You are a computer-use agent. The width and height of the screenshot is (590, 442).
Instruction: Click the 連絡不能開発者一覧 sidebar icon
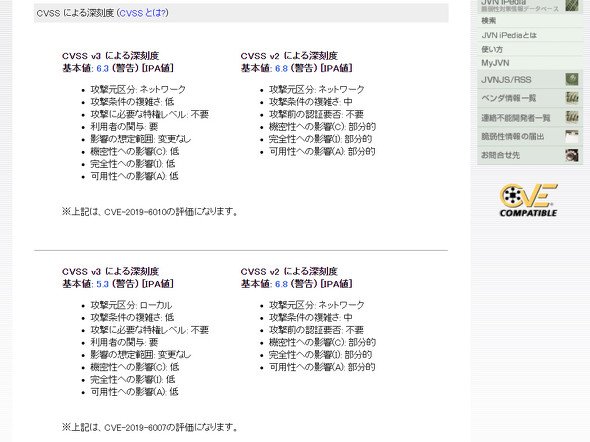[x=572, y=117]
